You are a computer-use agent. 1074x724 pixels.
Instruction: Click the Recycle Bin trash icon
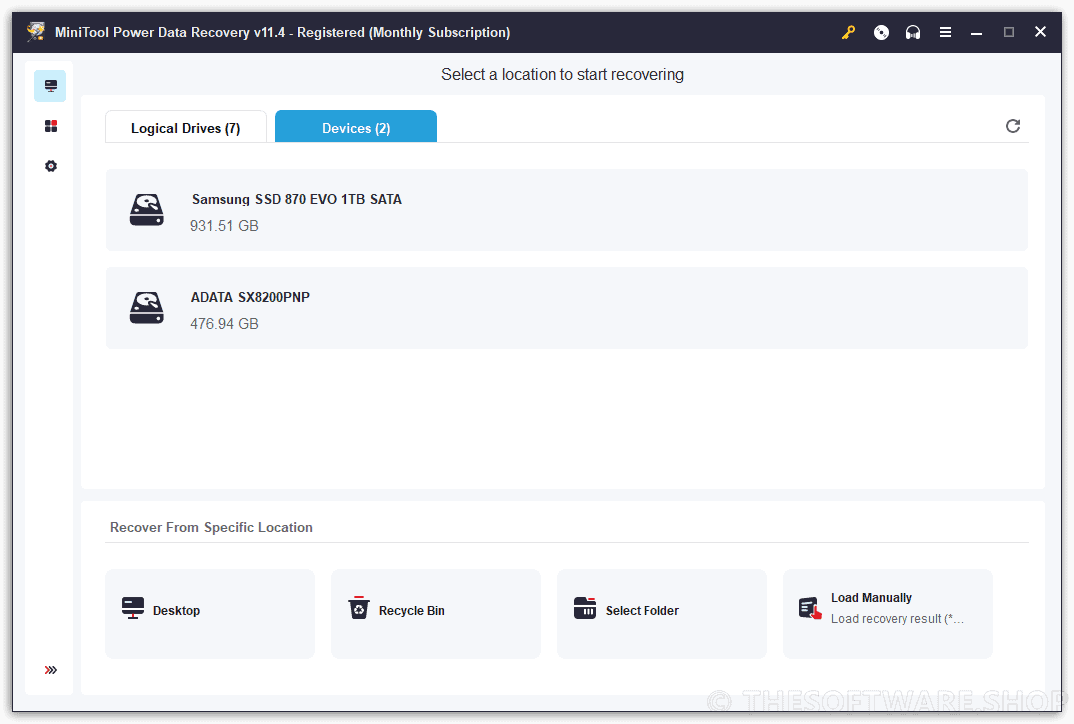[x=359, y=608]
